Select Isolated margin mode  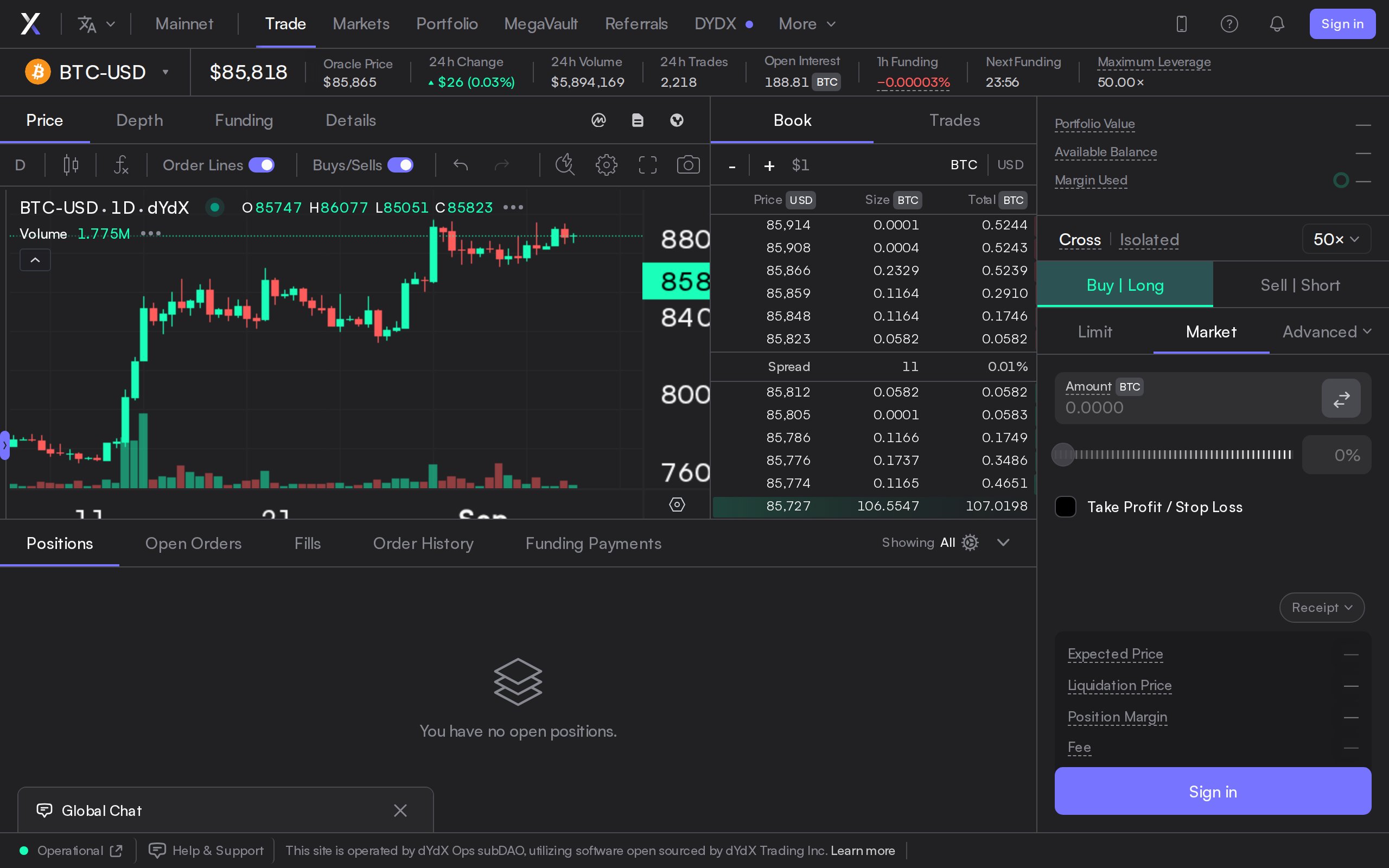1149,240
